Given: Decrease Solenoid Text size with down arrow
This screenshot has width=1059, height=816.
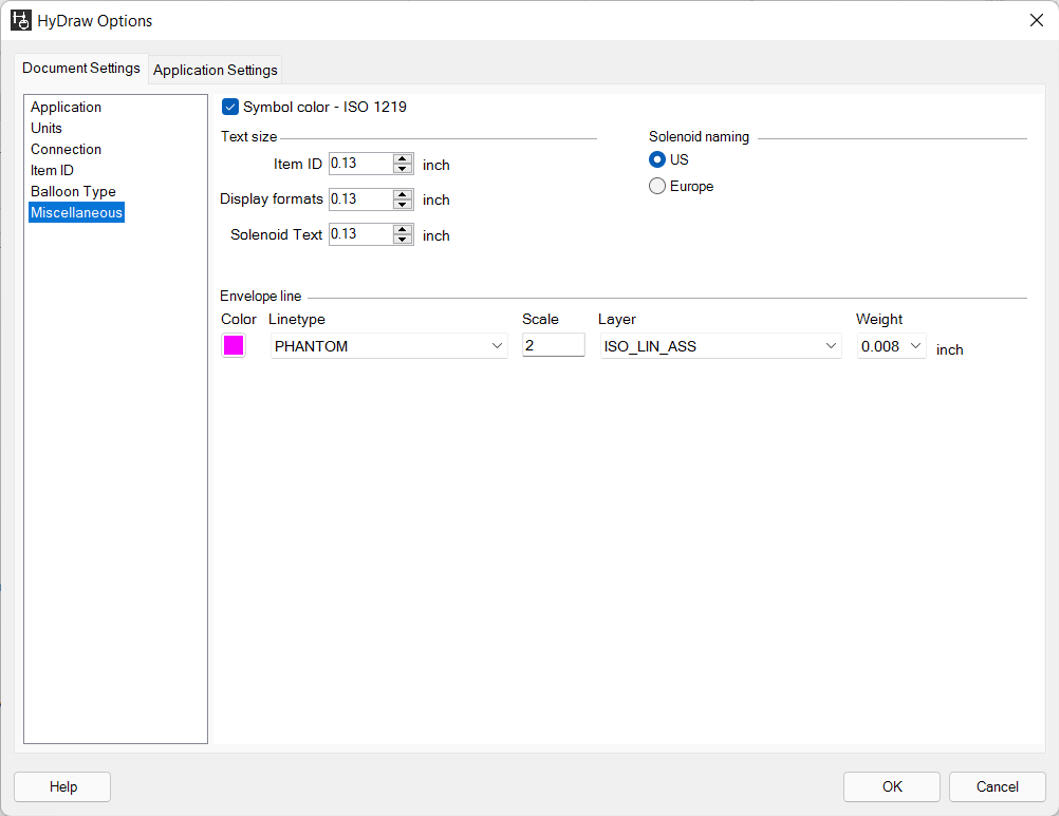Looking at the screenshot, I should click(403, 240).
